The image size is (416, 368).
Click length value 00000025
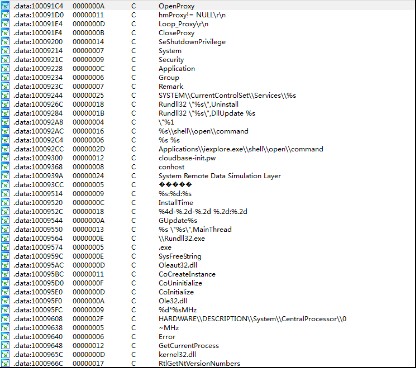(88, 95)
